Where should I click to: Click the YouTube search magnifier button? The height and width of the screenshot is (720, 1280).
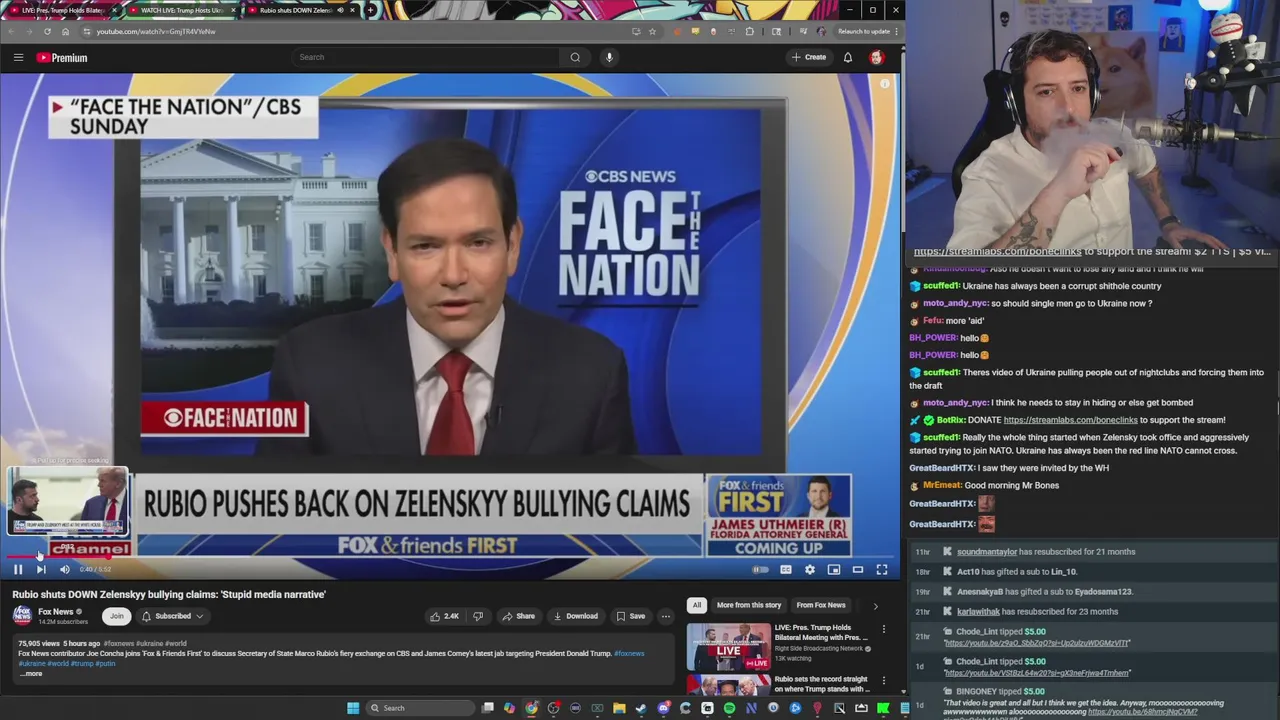pyautogui.click(x=575, y=57)
